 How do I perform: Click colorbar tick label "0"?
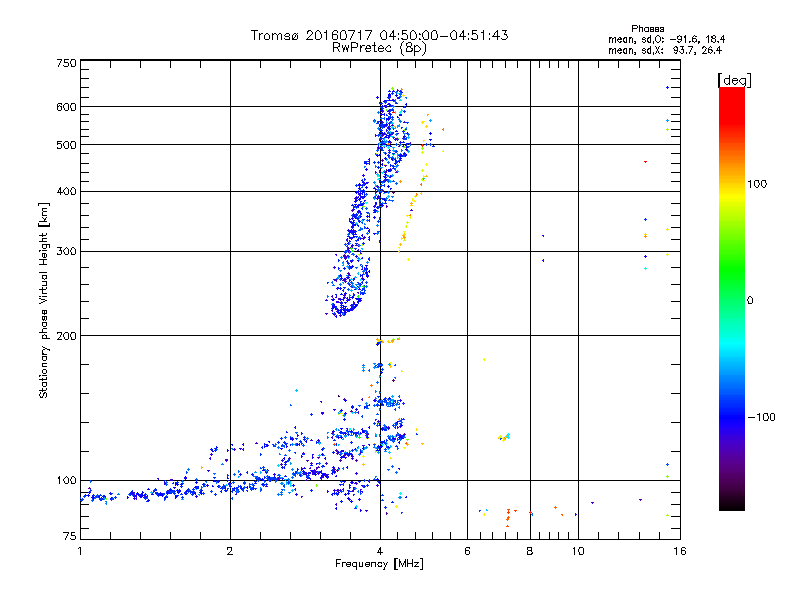pos(750,301)
